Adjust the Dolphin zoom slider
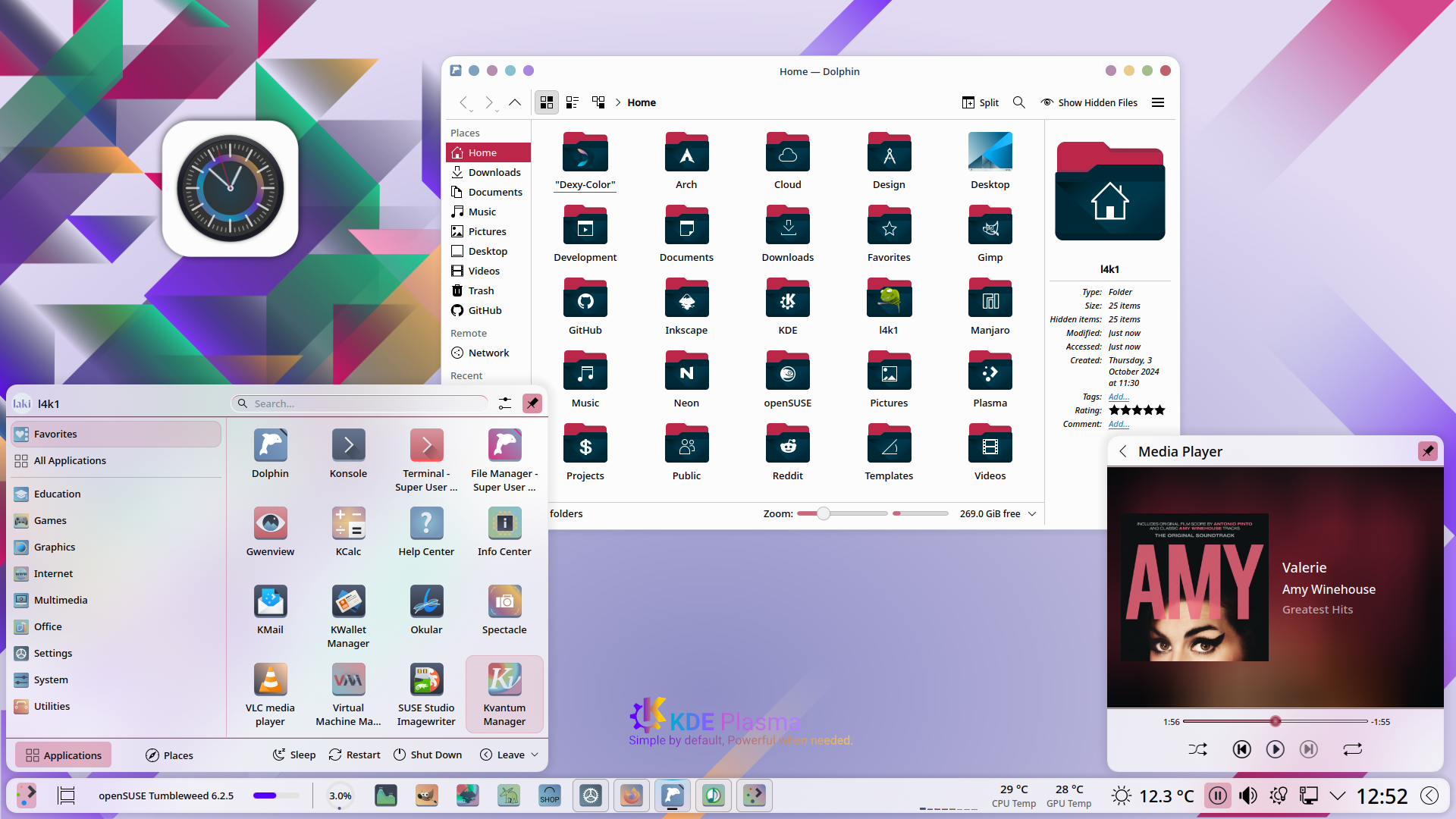The width and height of the screenshot is (1456, 819). (842, 513)
